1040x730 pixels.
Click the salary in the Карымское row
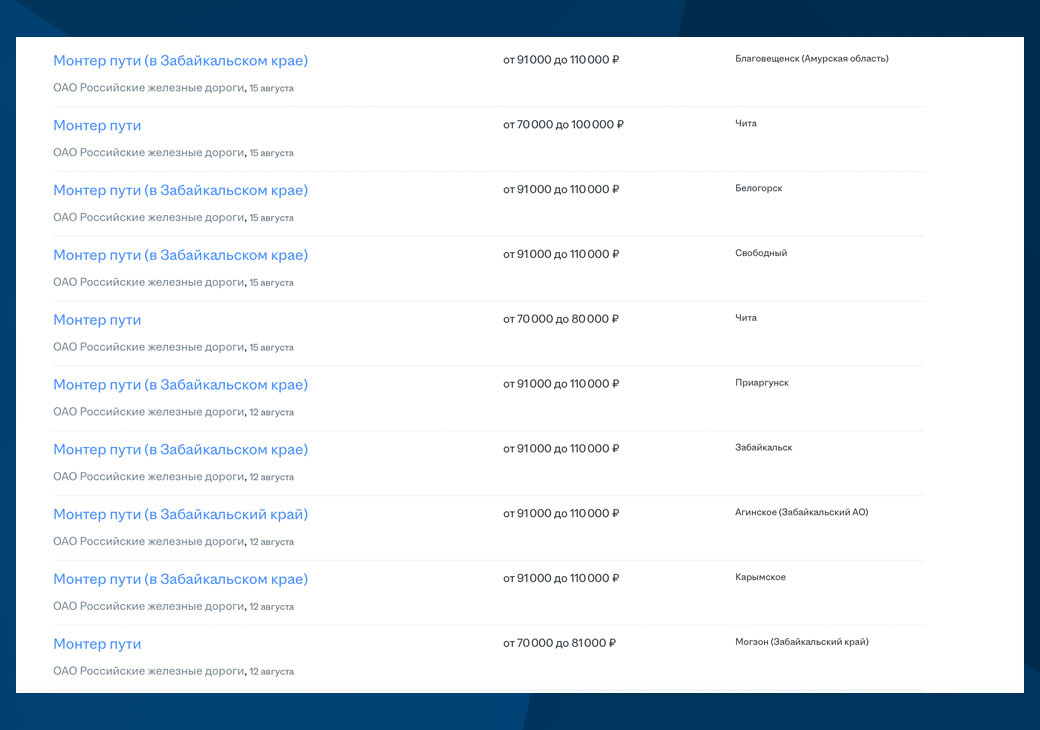(x=560, y=578)
